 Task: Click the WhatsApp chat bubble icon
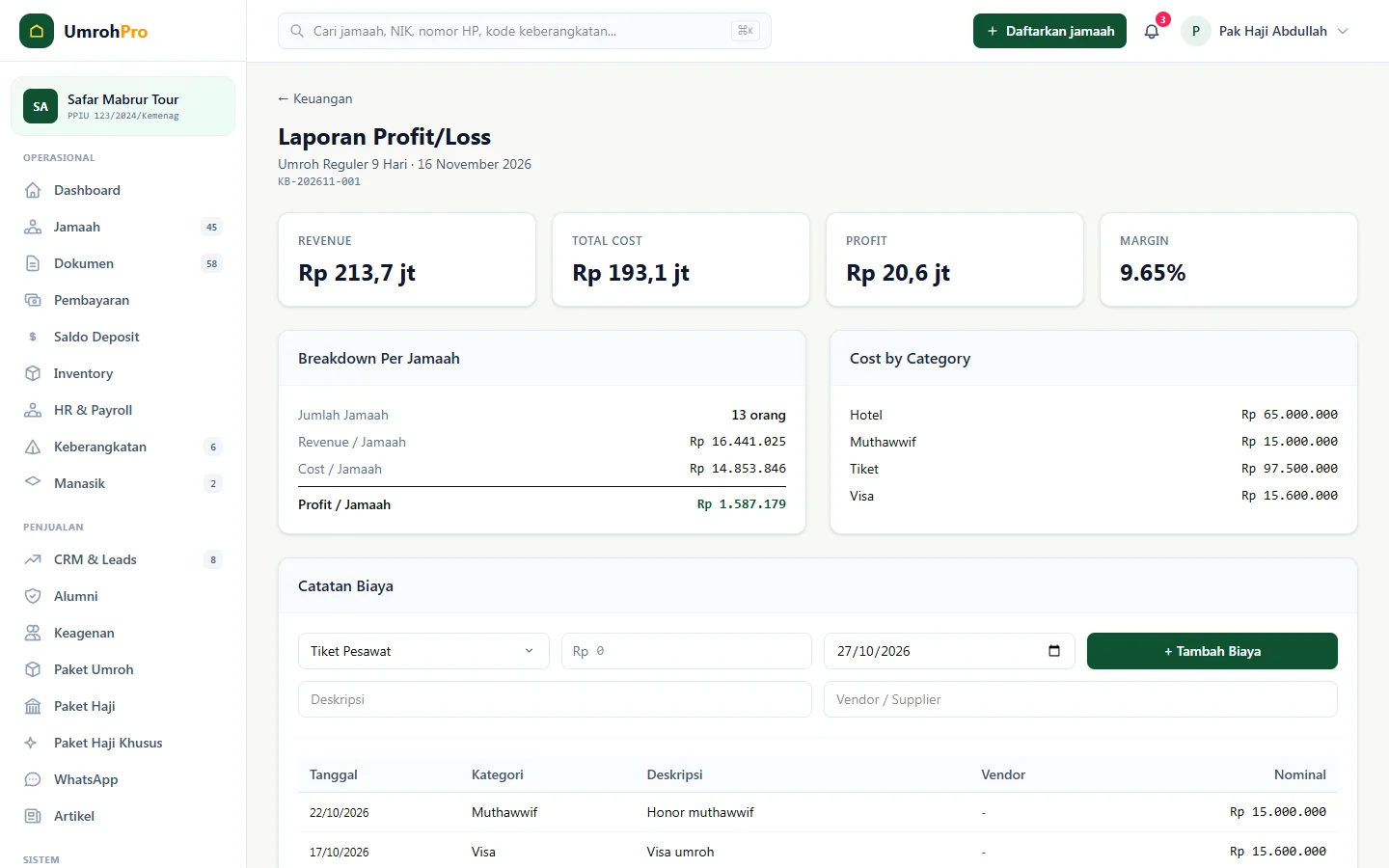pos(33,779)
